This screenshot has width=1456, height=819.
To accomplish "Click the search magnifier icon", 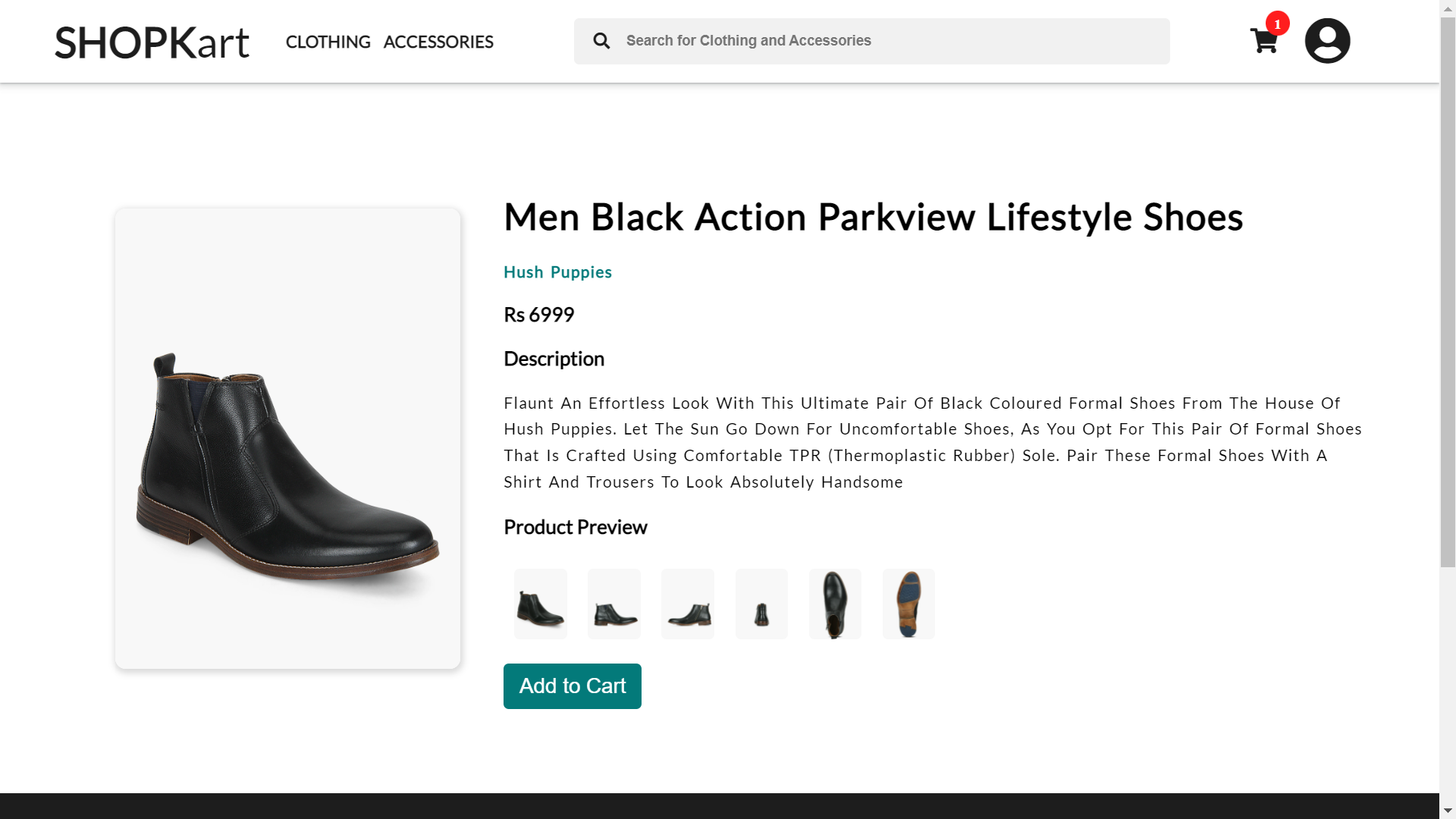I will [601, 41].
